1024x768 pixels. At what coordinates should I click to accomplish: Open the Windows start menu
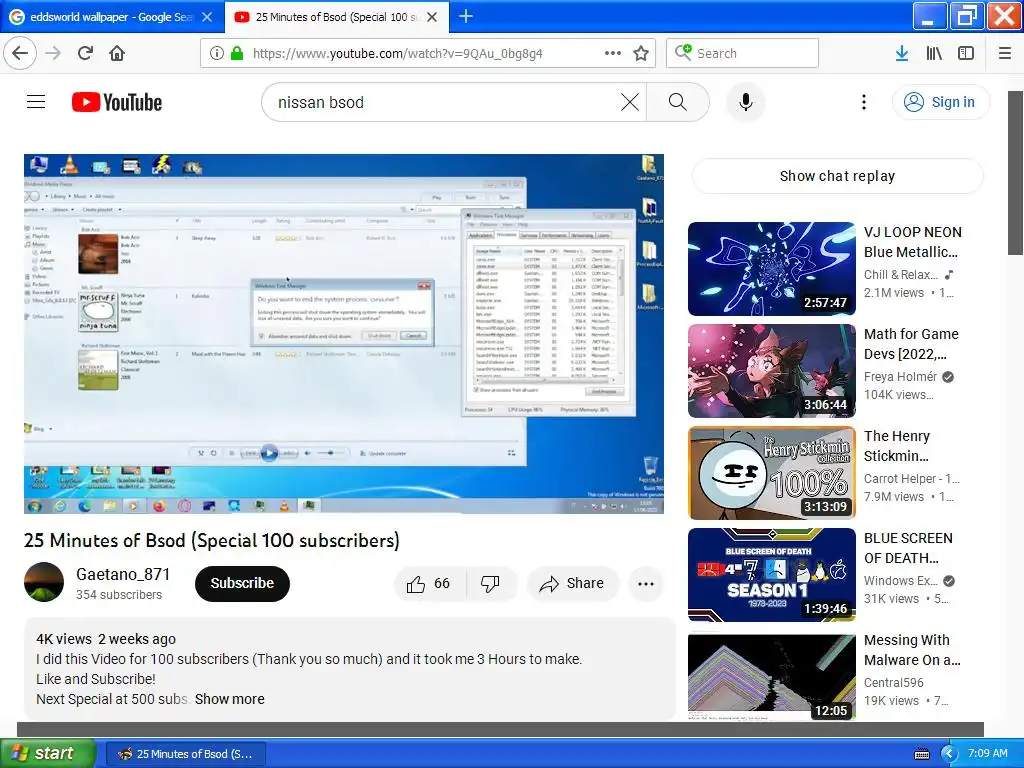[x=47, y=753]
